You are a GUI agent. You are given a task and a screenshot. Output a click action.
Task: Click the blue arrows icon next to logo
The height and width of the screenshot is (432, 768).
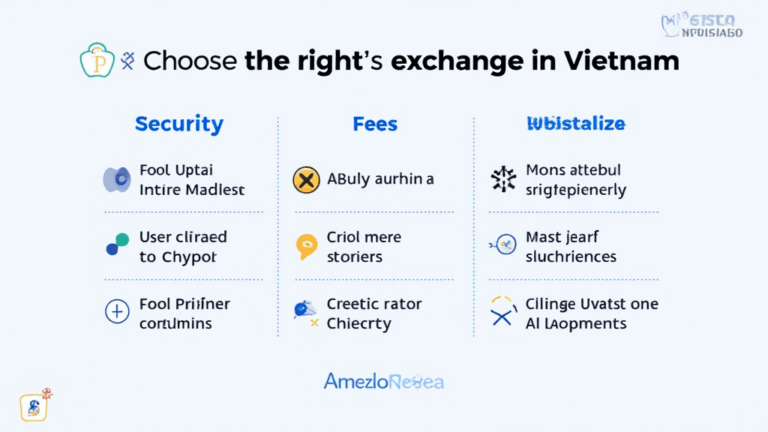point(127,62)
